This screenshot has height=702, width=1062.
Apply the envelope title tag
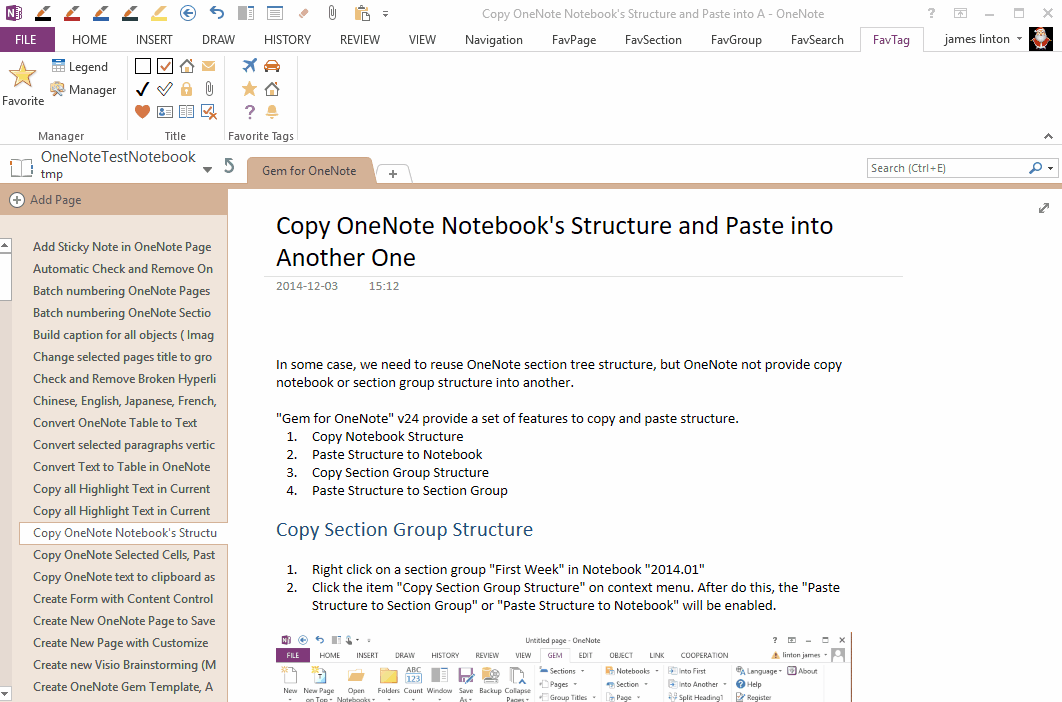(x=209, y=66)
